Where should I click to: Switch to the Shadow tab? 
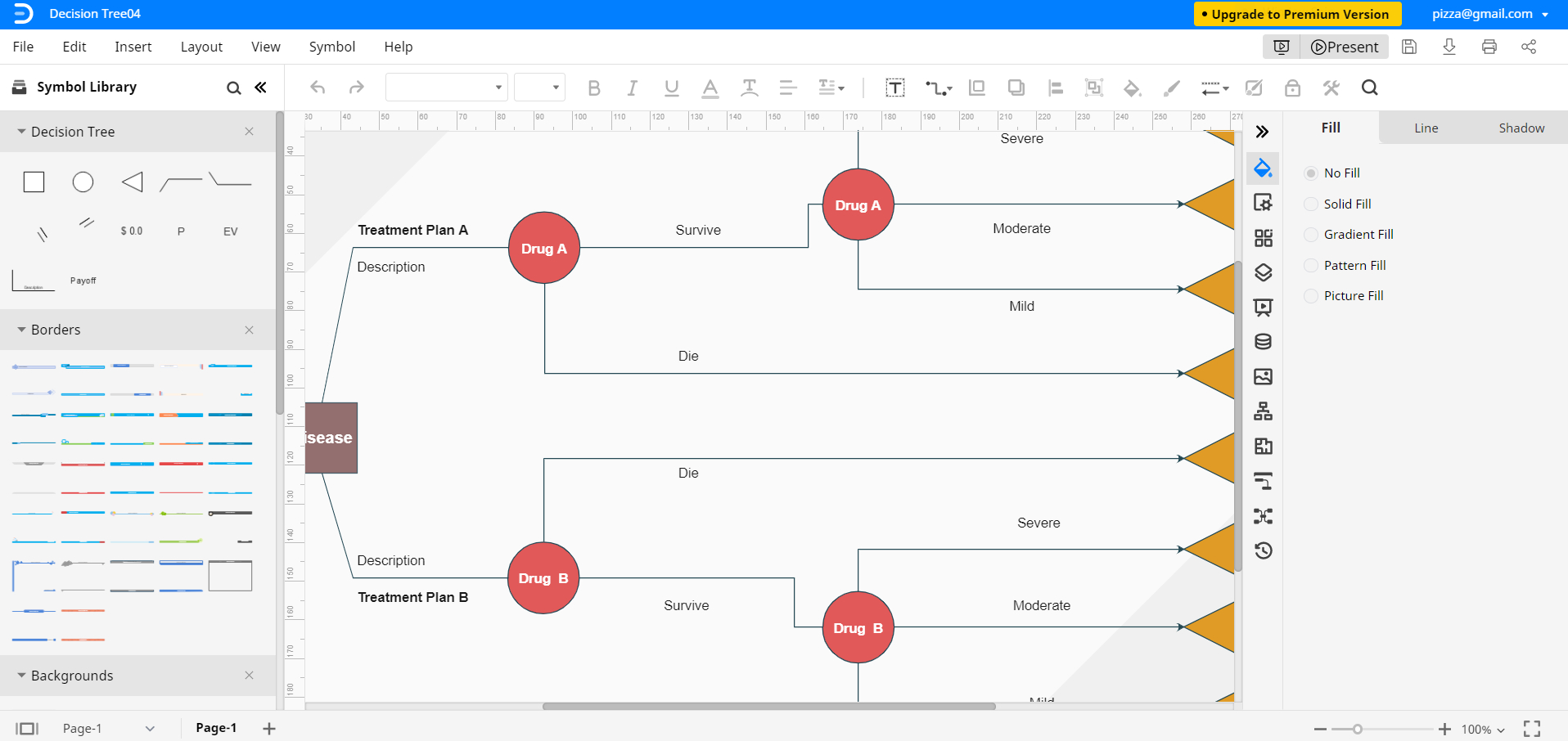(x=1521, y=128)
